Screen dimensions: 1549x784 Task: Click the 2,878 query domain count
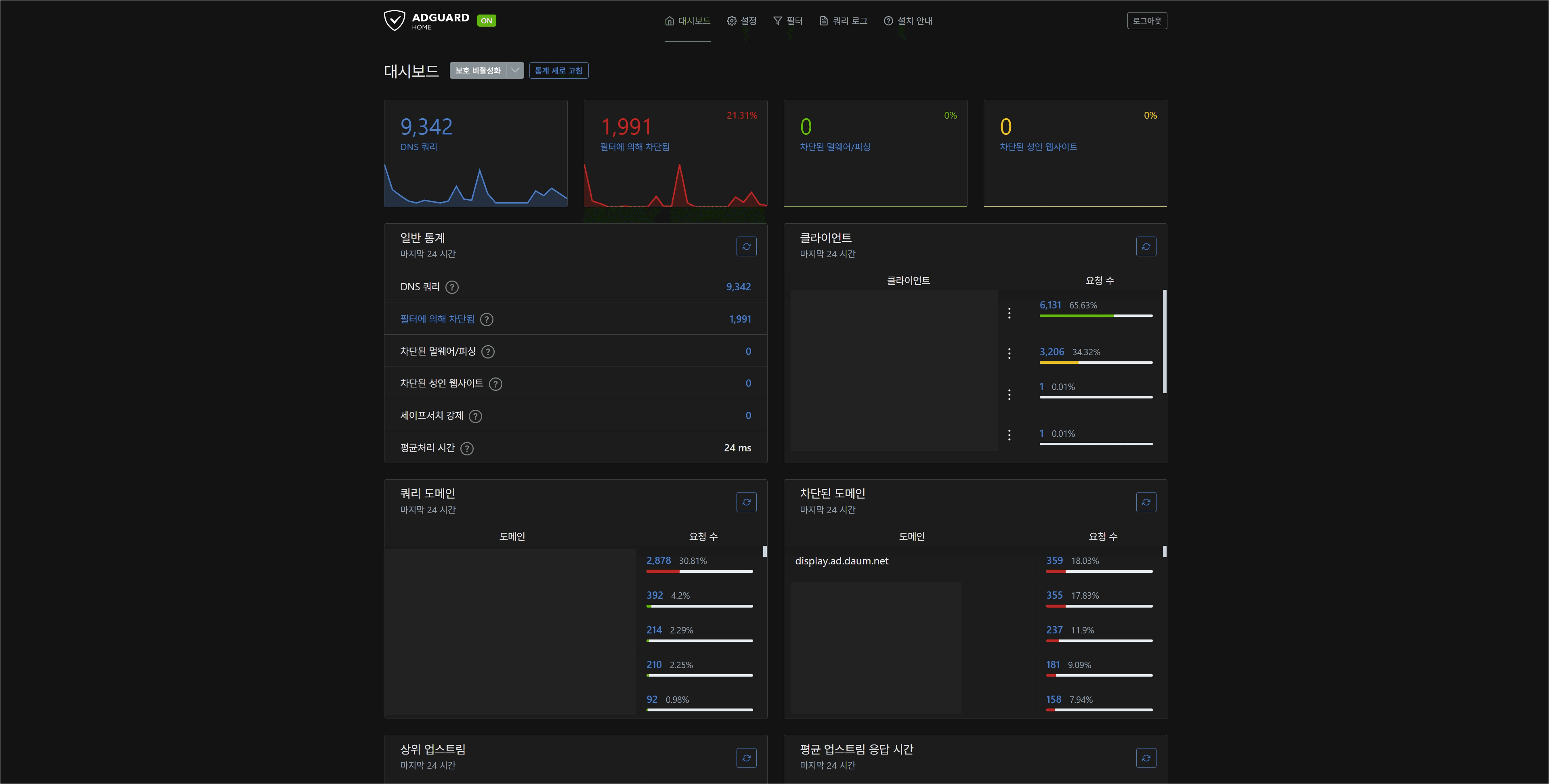coord(659,561)
